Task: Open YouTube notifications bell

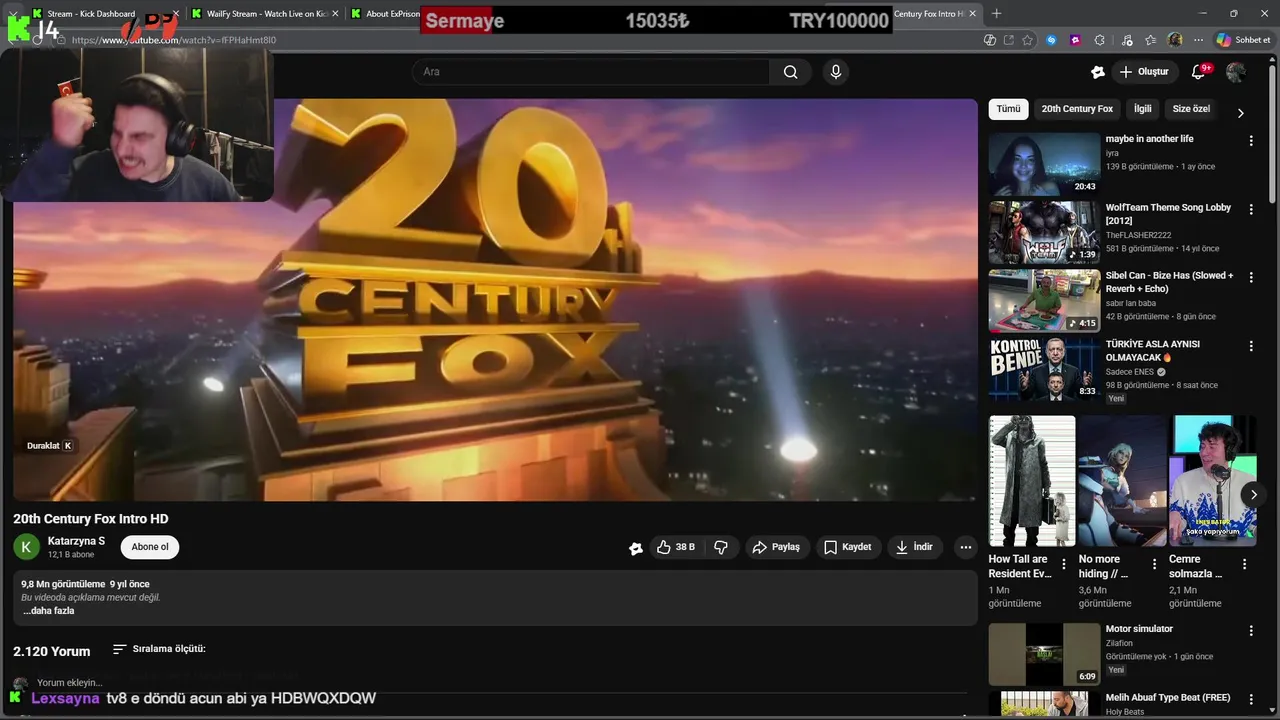Action: tap(1198, 72)
